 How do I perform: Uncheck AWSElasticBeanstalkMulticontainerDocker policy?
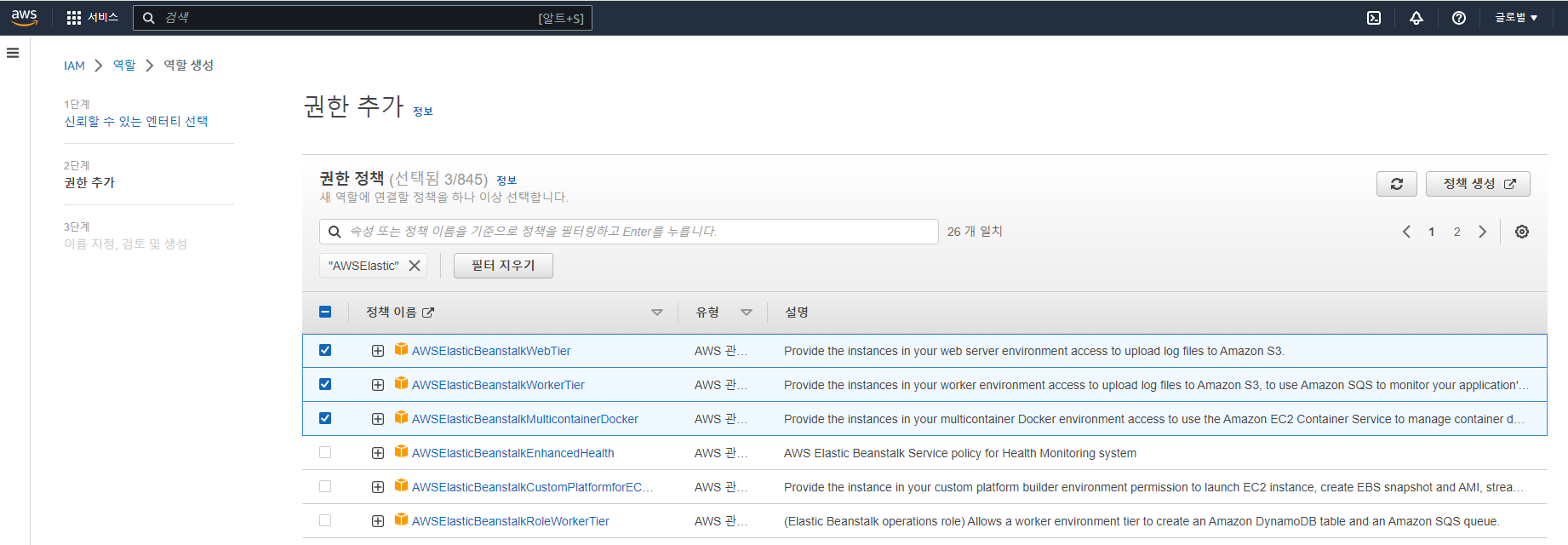tap(325, 418)
